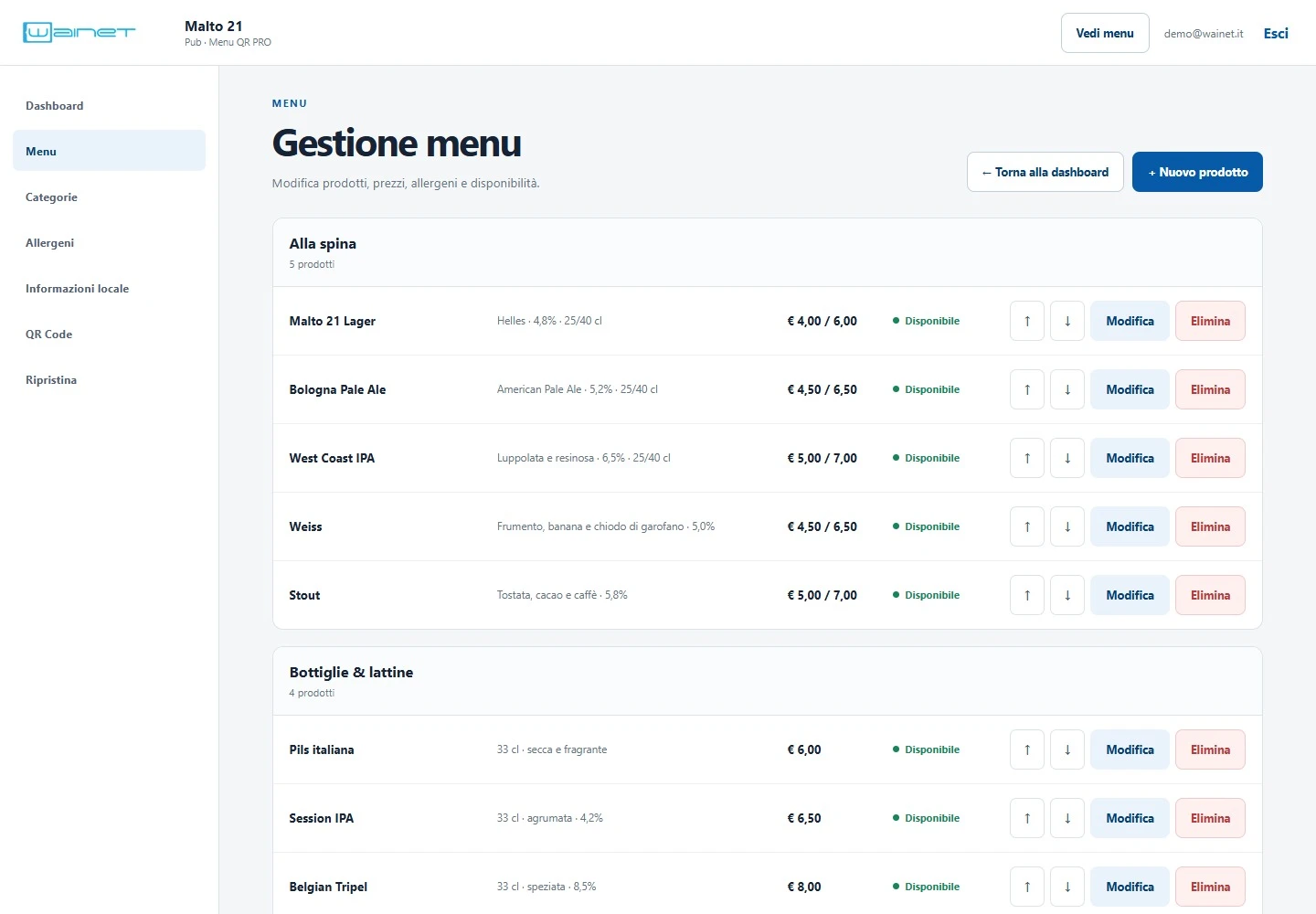
Task: Add a Nuovo prodotto
Action: 1197,172
